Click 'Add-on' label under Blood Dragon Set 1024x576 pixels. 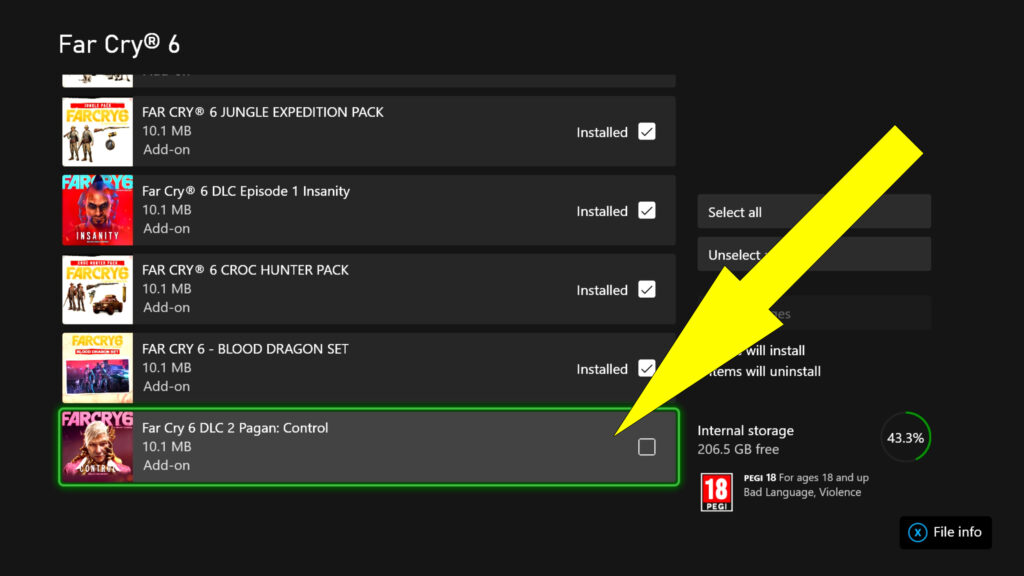coord(167,387)
